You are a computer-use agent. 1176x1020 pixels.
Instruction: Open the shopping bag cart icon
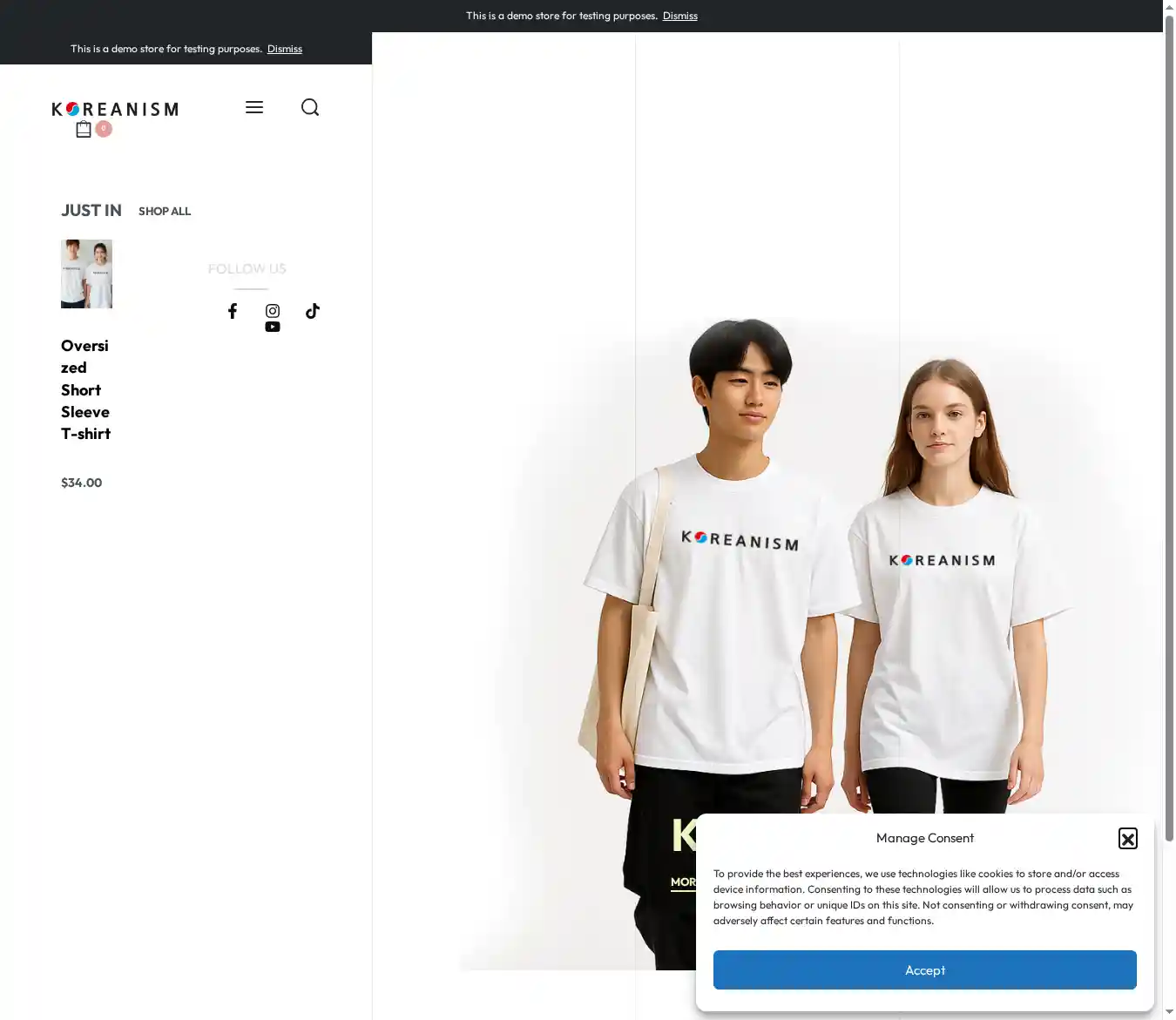pos(84,130)
